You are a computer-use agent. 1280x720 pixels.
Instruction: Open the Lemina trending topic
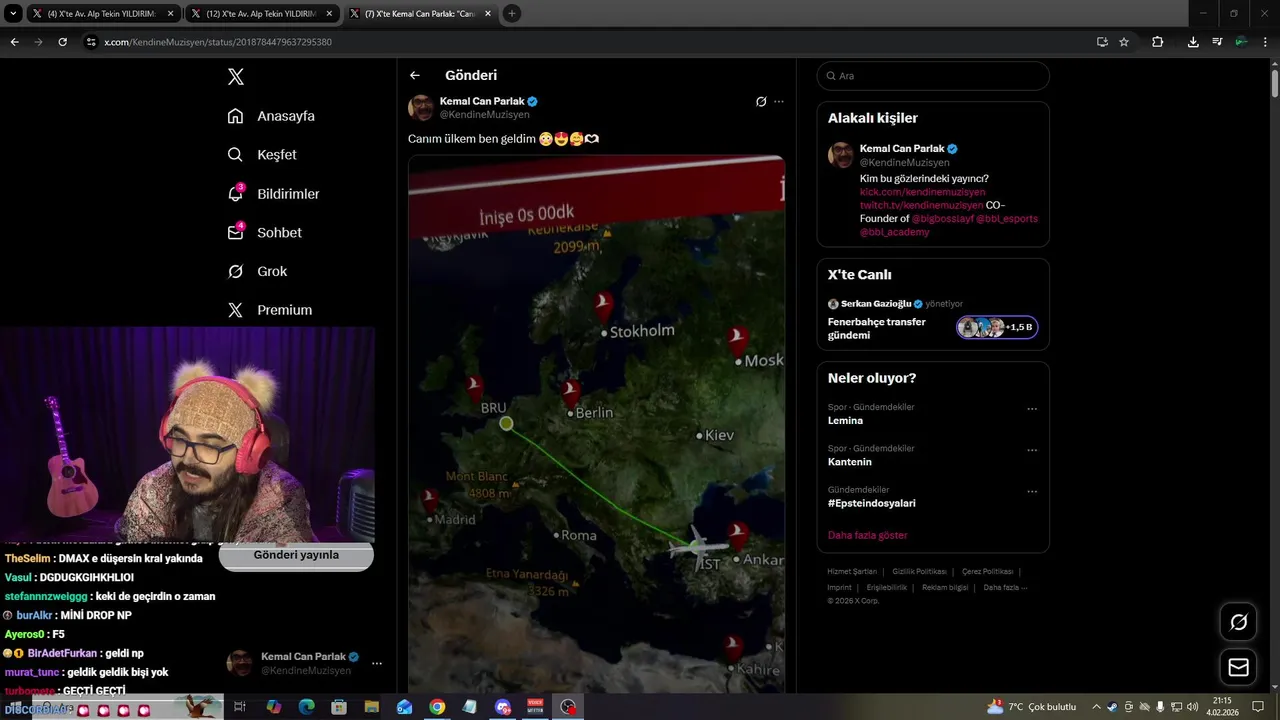coord(845,421)
